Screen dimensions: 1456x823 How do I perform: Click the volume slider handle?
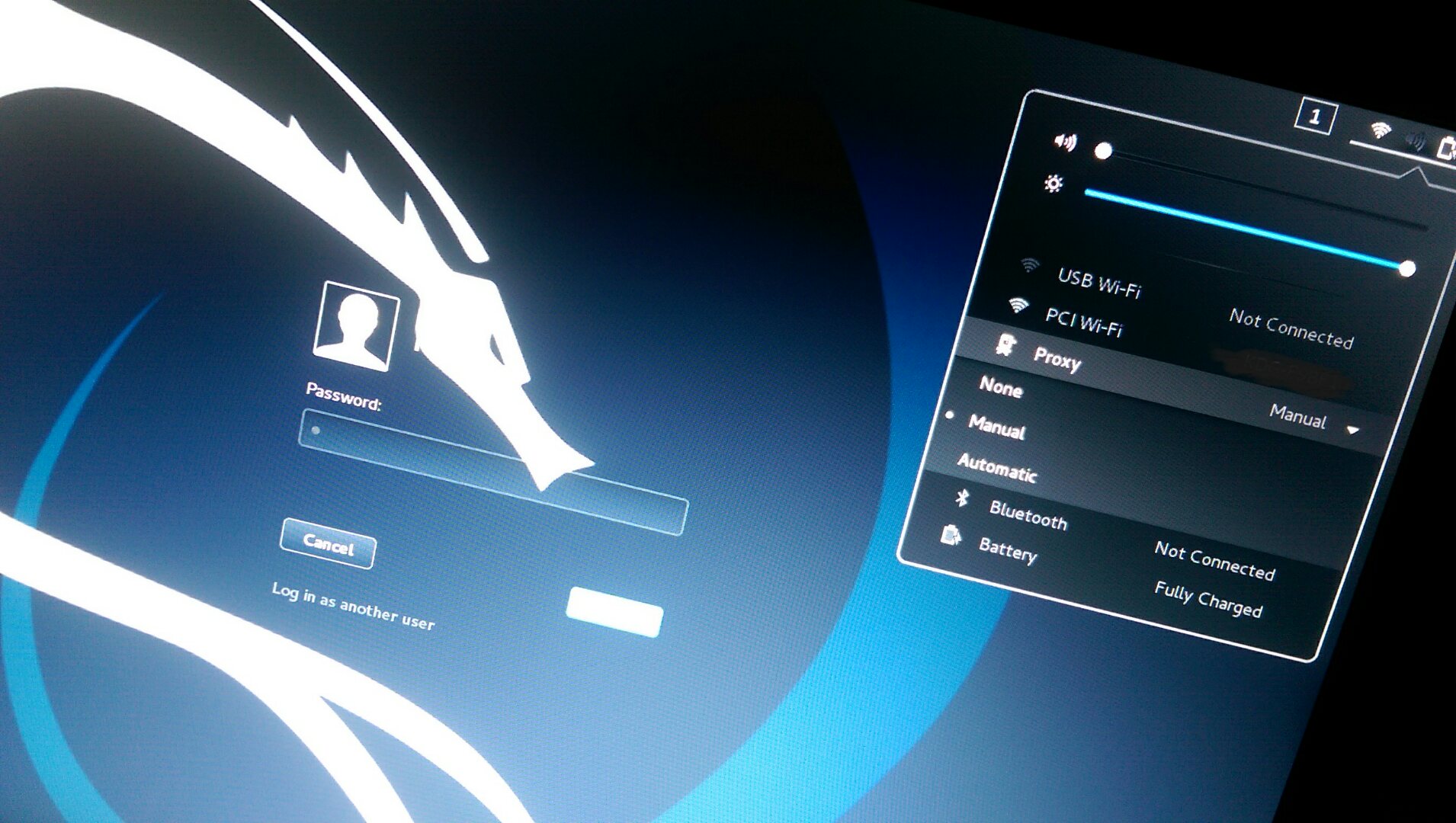point(1103,152)
